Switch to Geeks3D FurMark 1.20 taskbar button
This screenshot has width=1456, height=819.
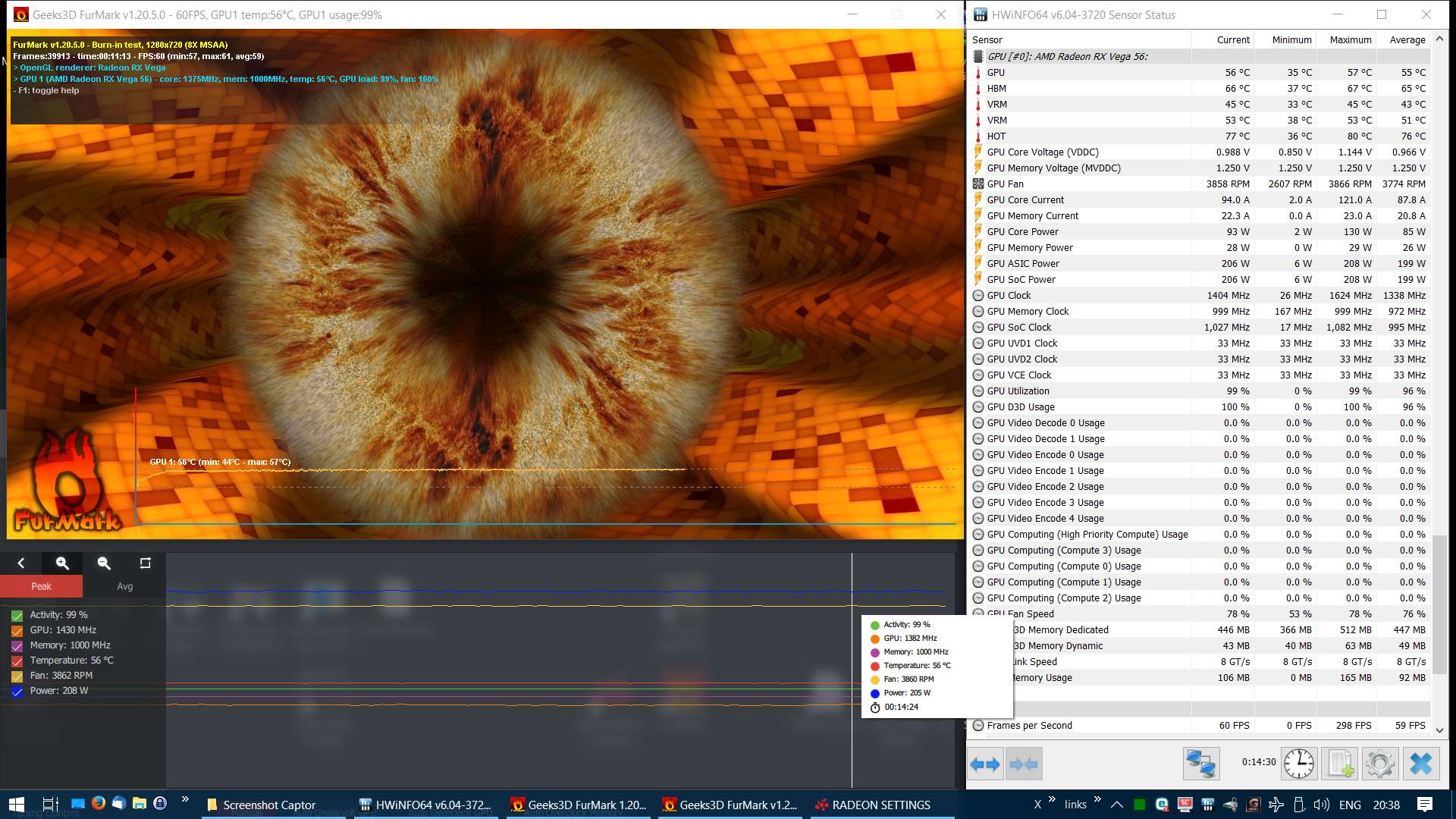coord(579,805)
